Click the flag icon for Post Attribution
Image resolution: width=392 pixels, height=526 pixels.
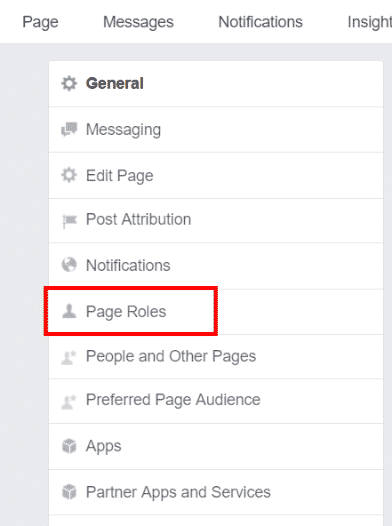pyautogui.click(x=69, y=220)
